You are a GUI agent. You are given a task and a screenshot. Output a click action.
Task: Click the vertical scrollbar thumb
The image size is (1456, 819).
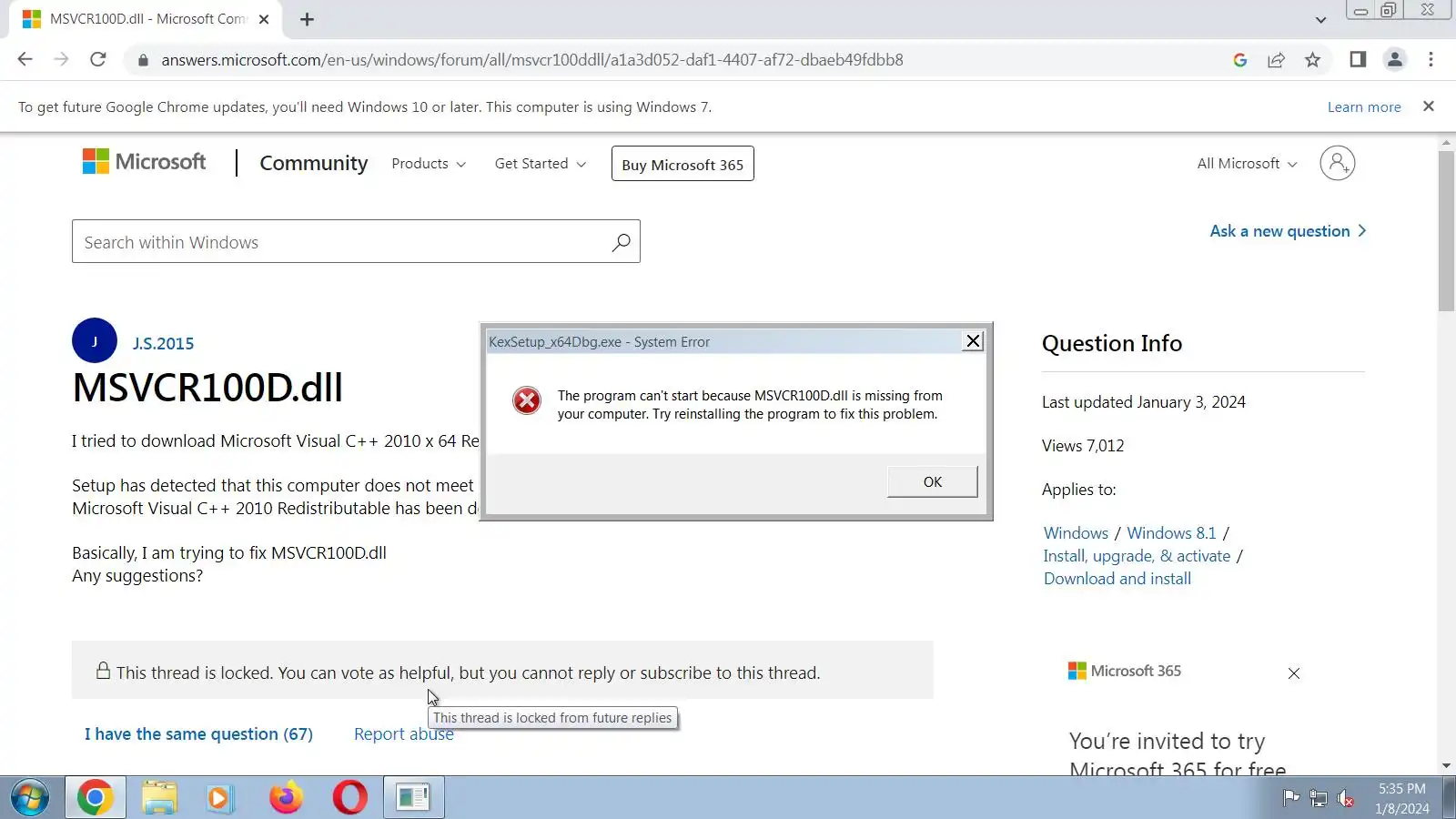coord(1447,231)
